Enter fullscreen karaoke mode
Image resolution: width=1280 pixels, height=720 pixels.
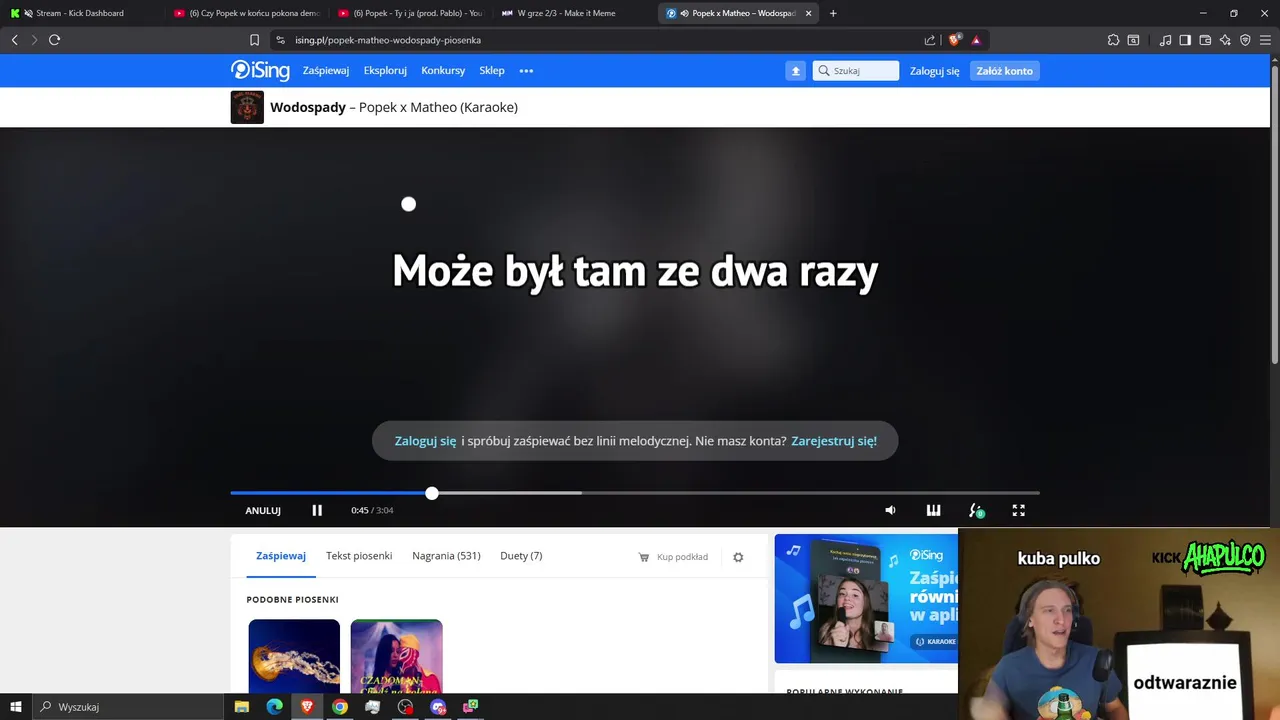tap(1018, 510)
